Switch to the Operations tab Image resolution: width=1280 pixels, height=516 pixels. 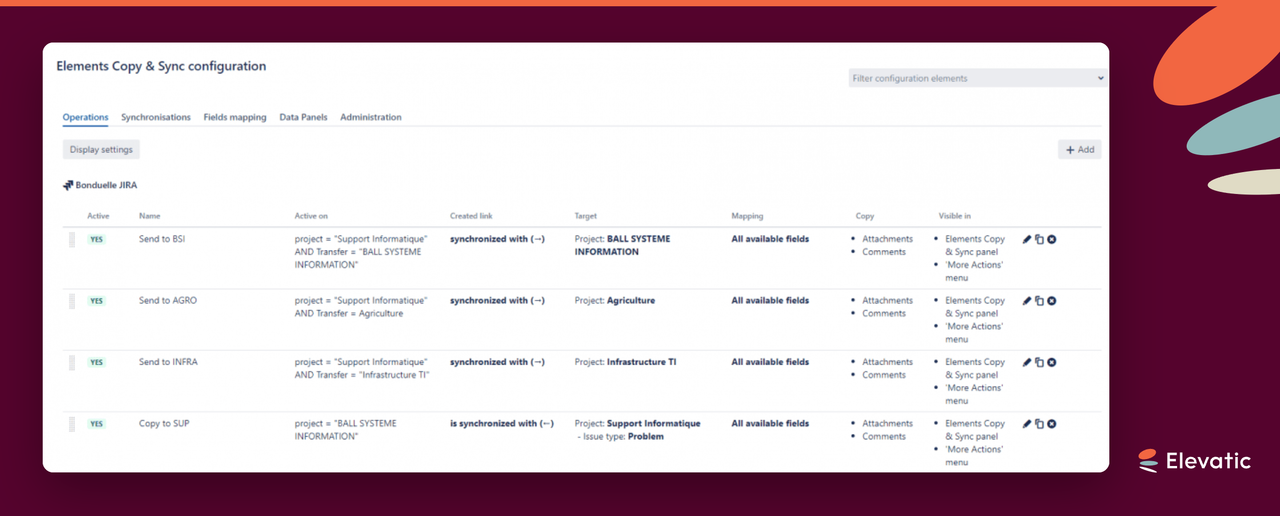point(85,117)
